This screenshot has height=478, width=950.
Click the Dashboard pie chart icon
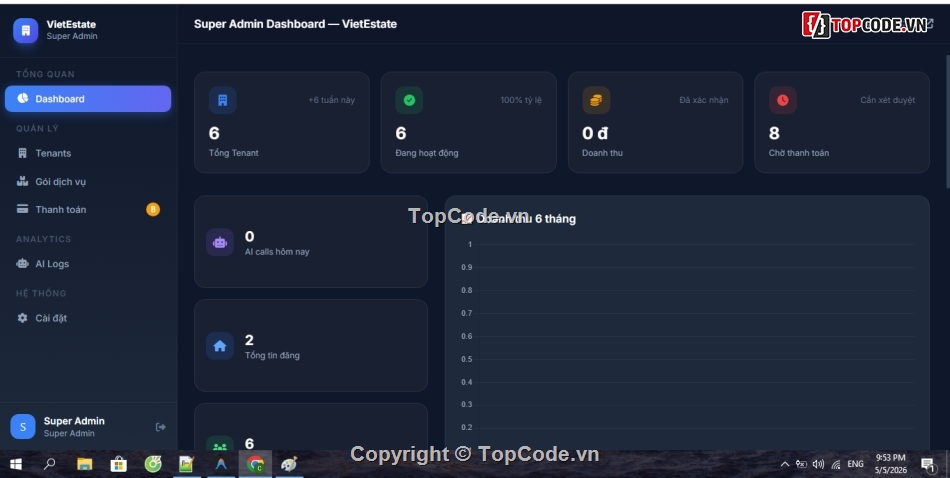click(x=22, y=98)
